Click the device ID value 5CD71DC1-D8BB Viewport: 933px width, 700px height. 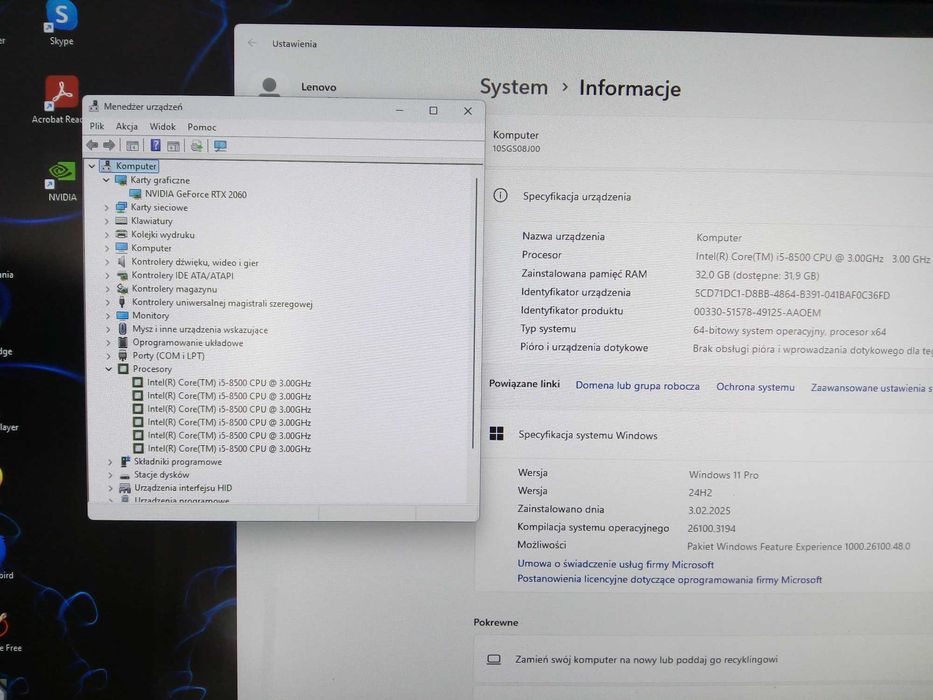pos(792,294)
